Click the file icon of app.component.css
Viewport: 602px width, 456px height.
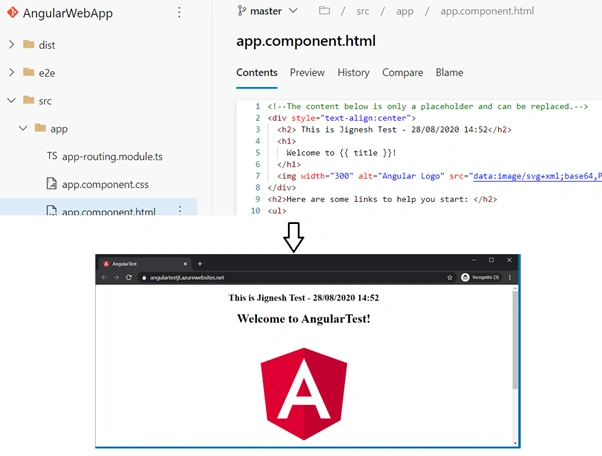[x=51, y=184]
